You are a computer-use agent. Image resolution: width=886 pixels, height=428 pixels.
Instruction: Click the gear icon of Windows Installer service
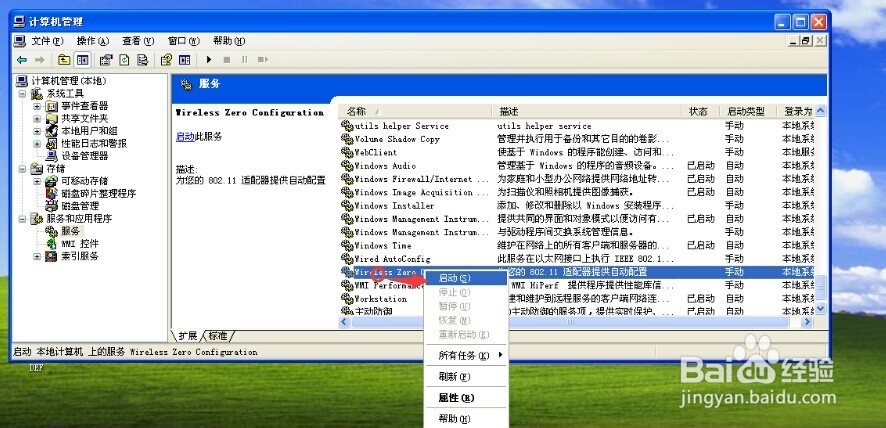tap(347, 205)
